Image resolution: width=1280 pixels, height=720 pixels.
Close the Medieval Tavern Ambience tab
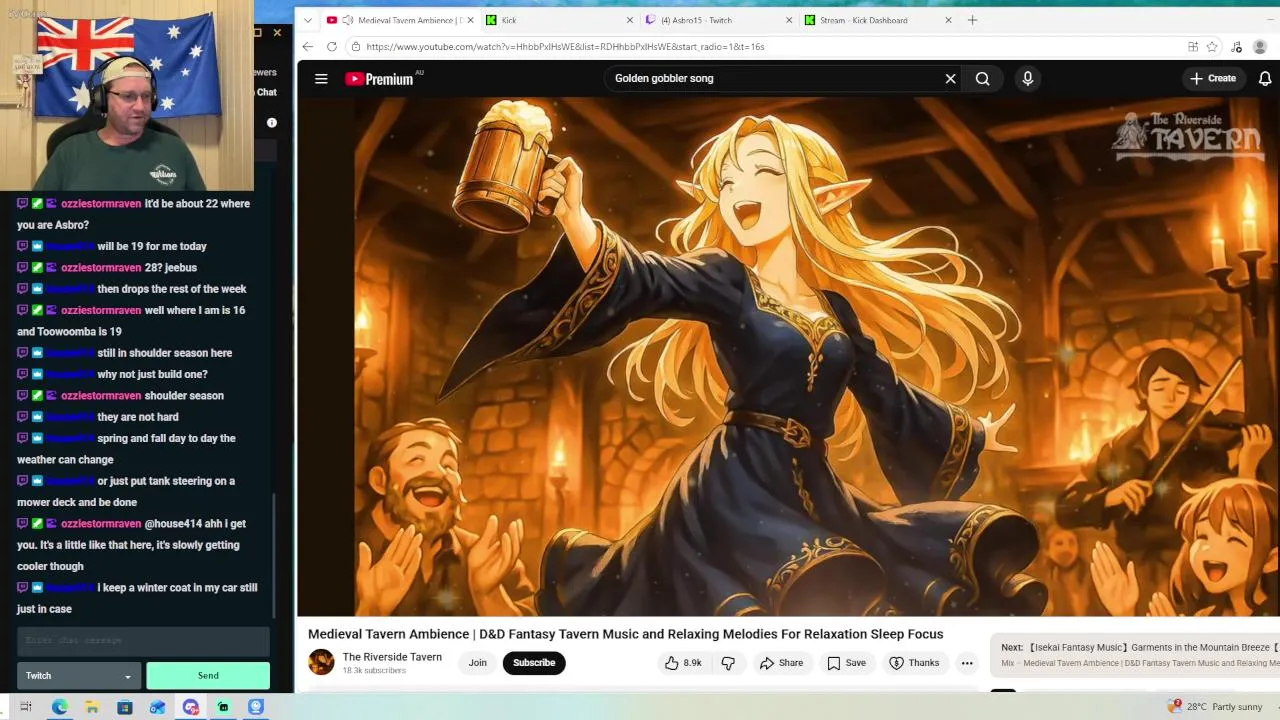tap(470, 20)
